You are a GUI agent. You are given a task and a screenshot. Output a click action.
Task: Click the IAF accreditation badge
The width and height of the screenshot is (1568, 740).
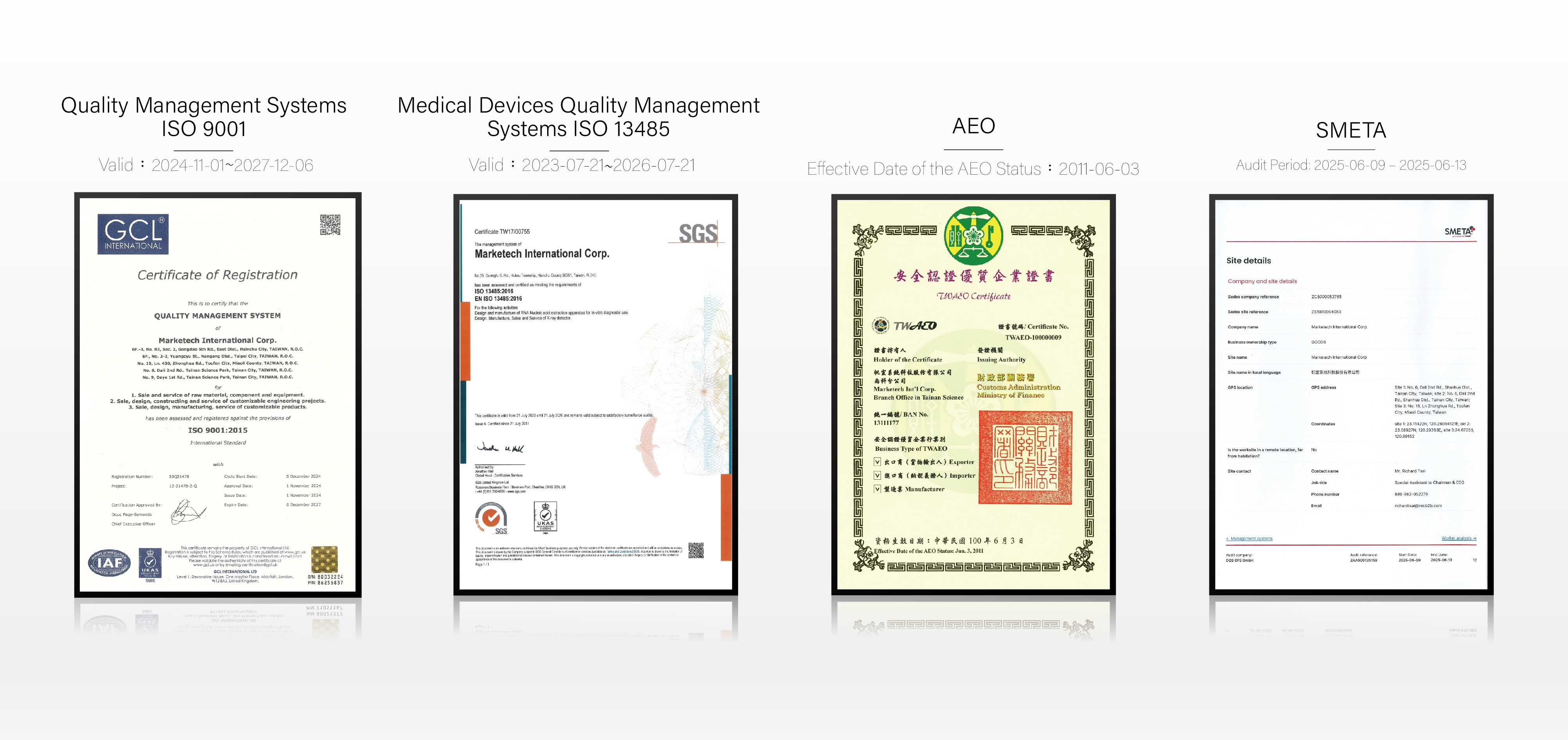[x=110, y=563]
